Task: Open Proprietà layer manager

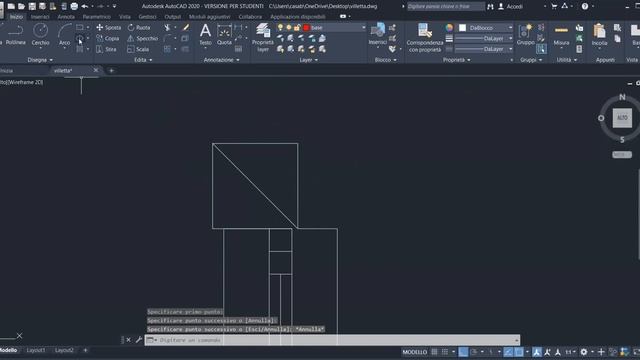Action: point(263,38)
